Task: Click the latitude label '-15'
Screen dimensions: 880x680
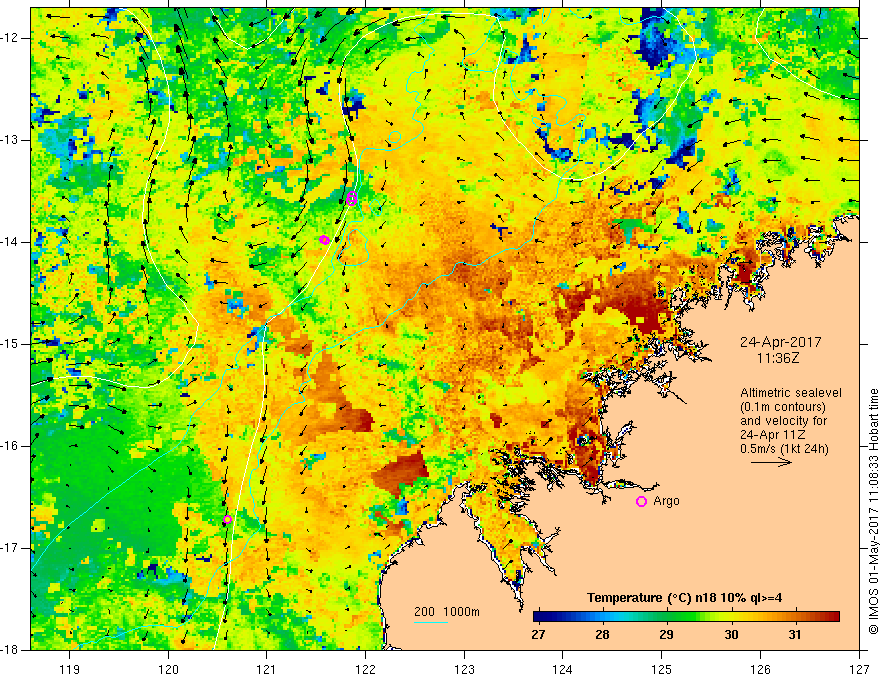Action: (x=11, y=344)
